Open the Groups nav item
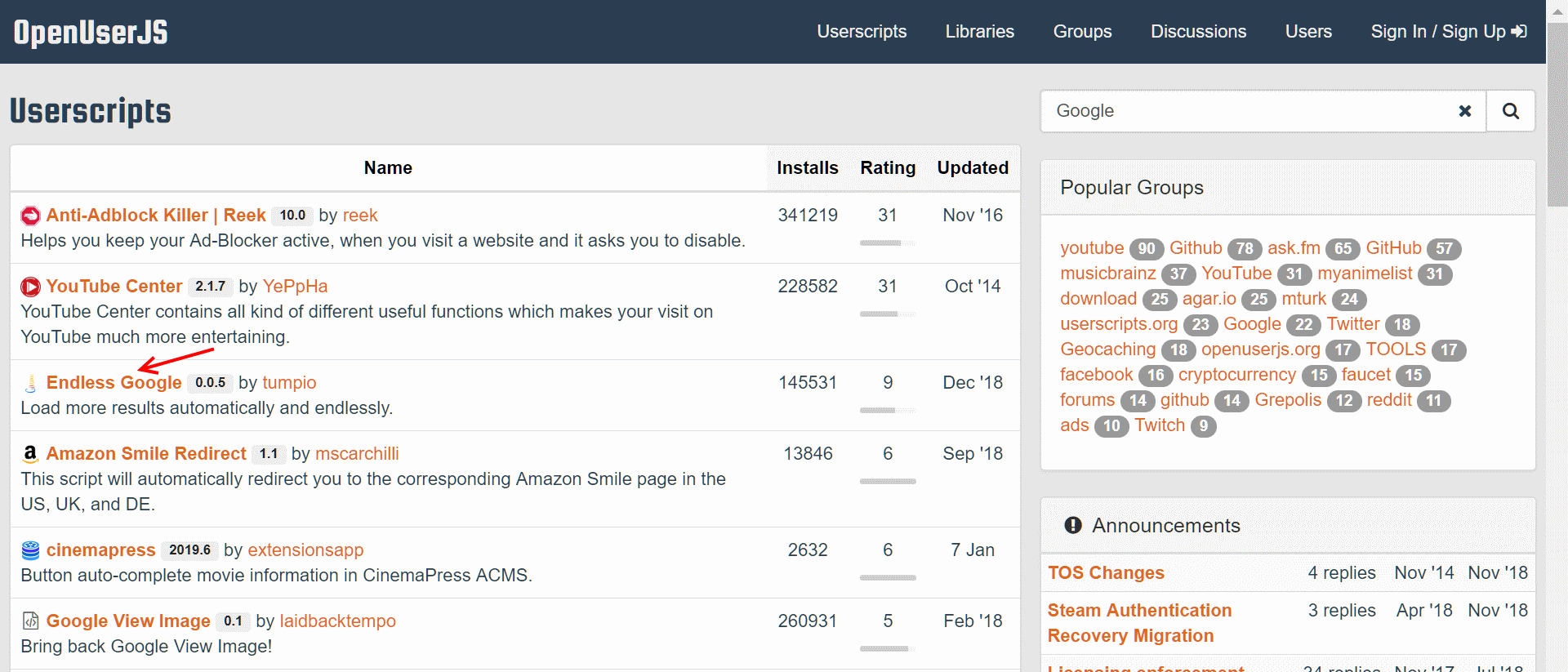The width and height of the screenshot is (1568, 672). tap(1082, 32)
